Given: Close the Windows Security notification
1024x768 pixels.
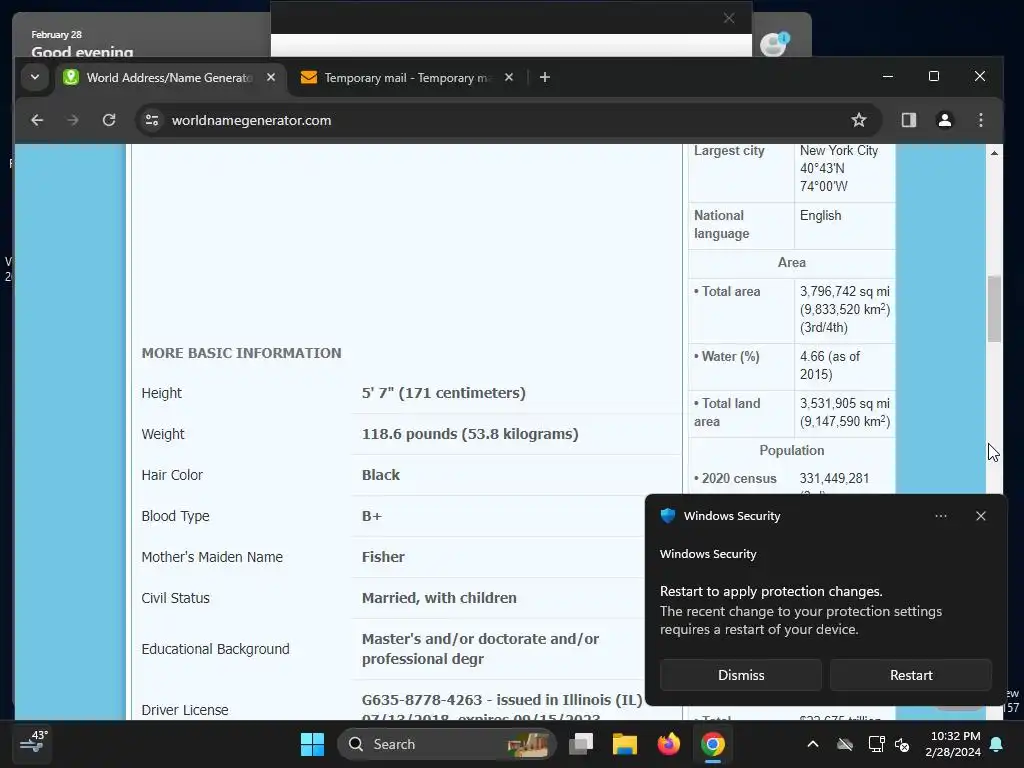Looking at the screenshot, I should click(x=980, y=516).
